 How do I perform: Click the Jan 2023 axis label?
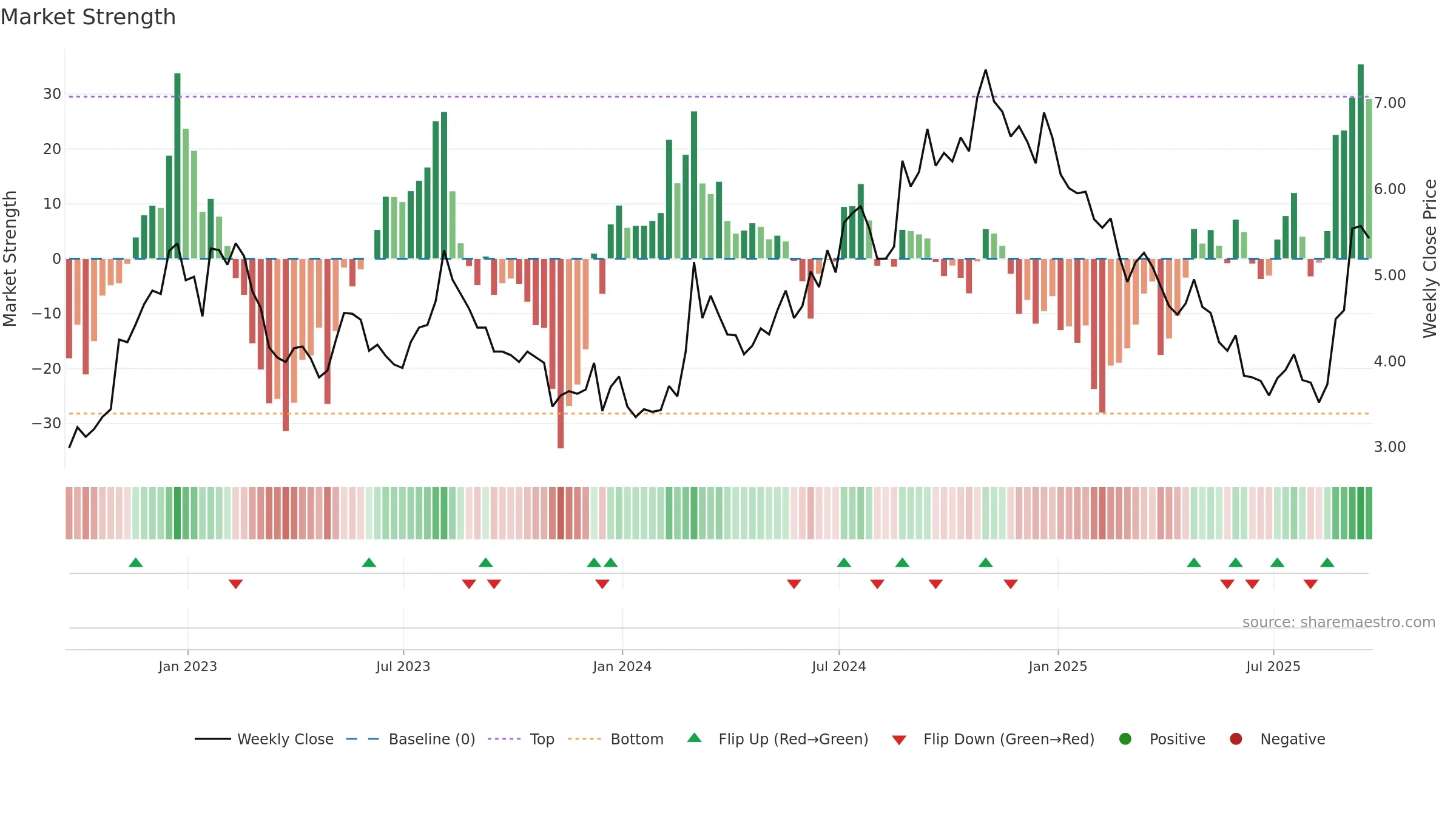point(187,667)
